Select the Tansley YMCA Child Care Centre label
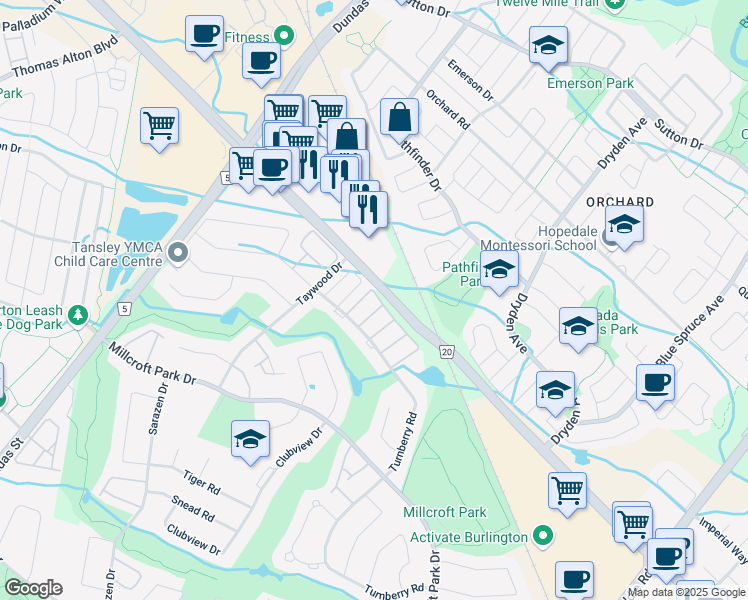 [108, 254]
